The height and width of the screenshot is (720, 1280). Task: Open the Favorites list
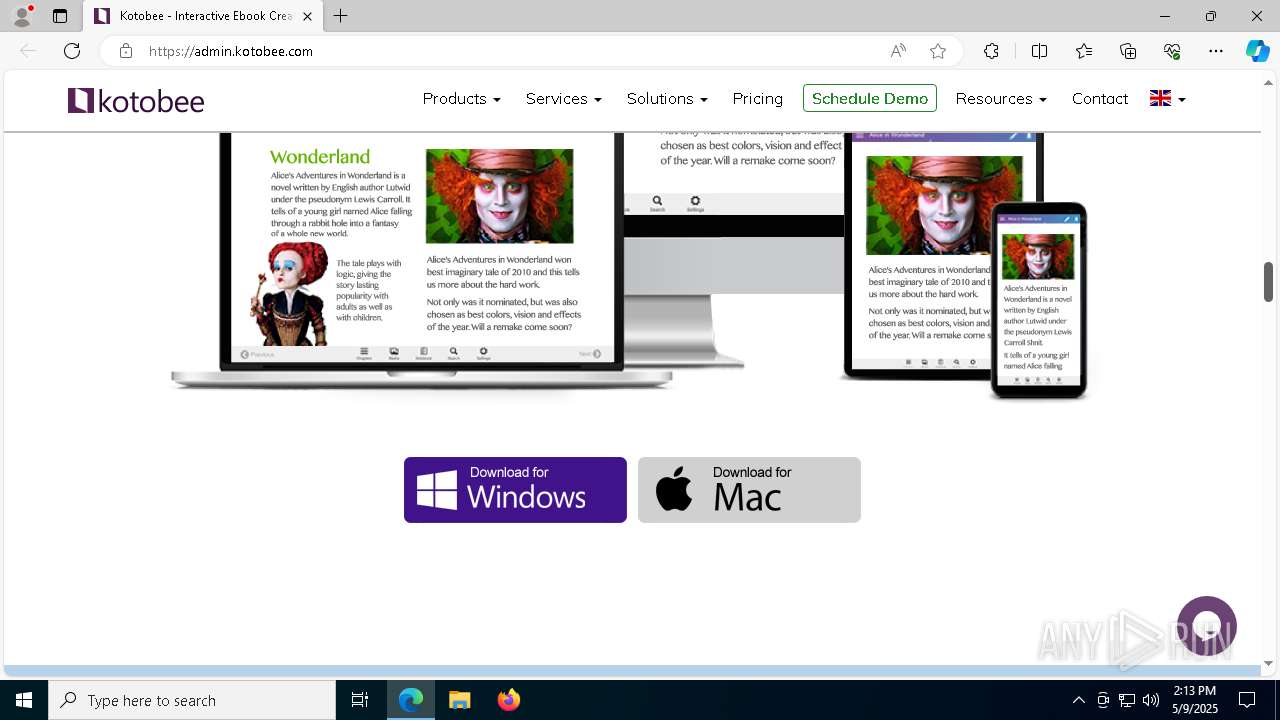1084,51
